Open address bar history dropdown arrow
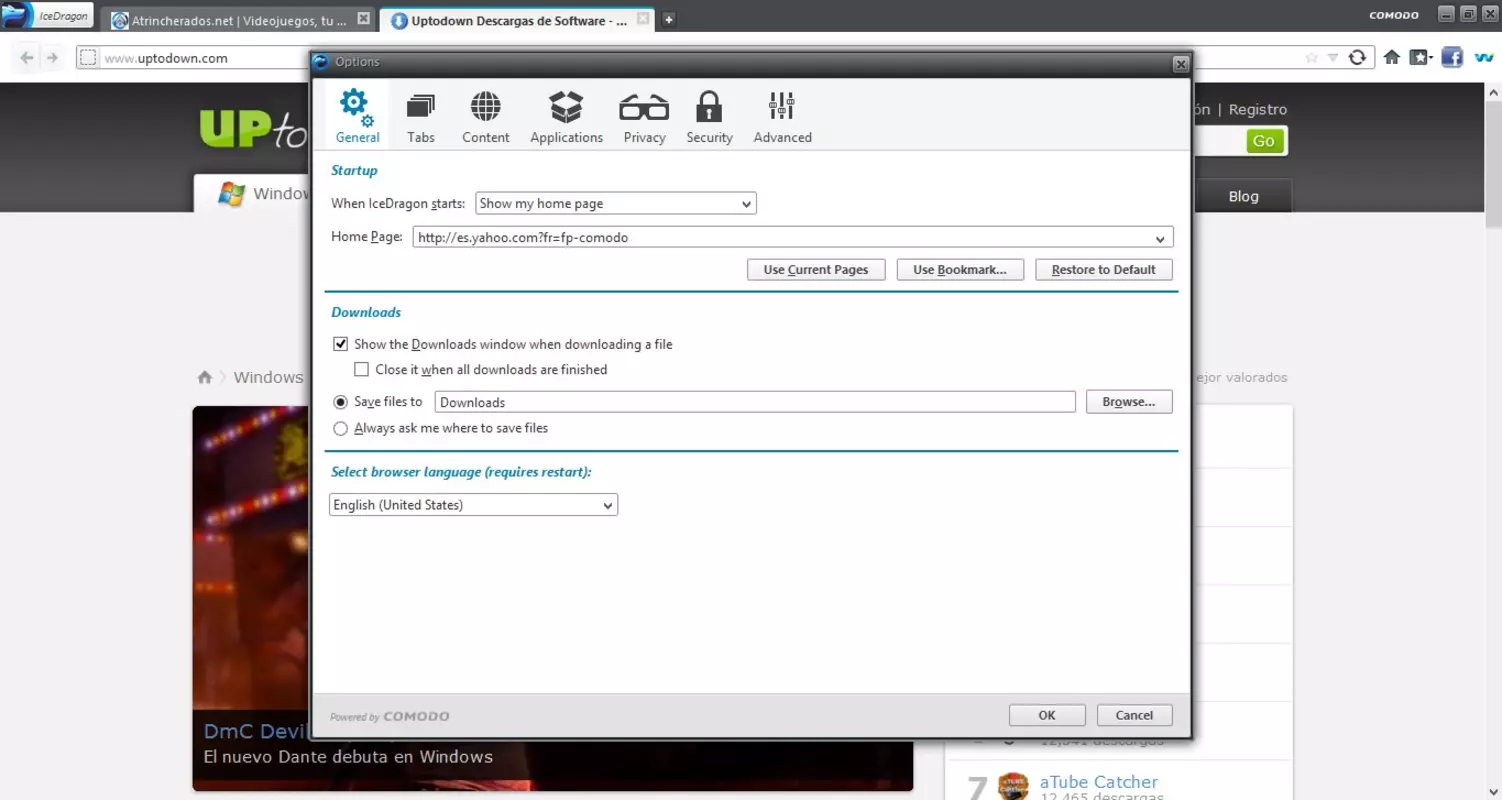Image resolution: width=1502 pixels, height=800 pixels. (x=1332, y=58)
